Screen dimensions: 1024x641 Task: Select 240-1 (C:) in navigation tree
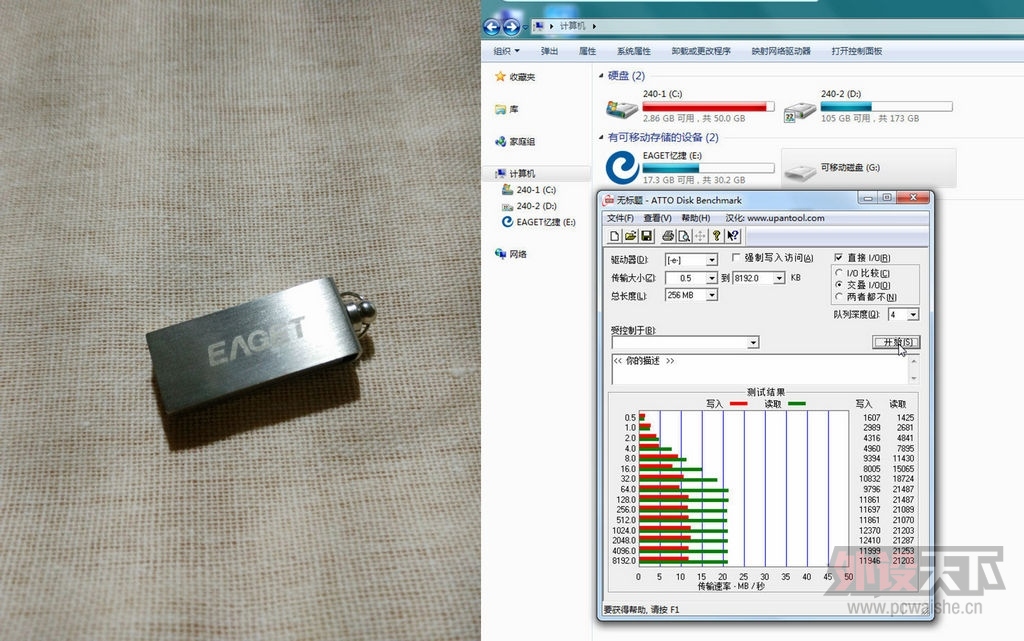(x=529, y=189)
